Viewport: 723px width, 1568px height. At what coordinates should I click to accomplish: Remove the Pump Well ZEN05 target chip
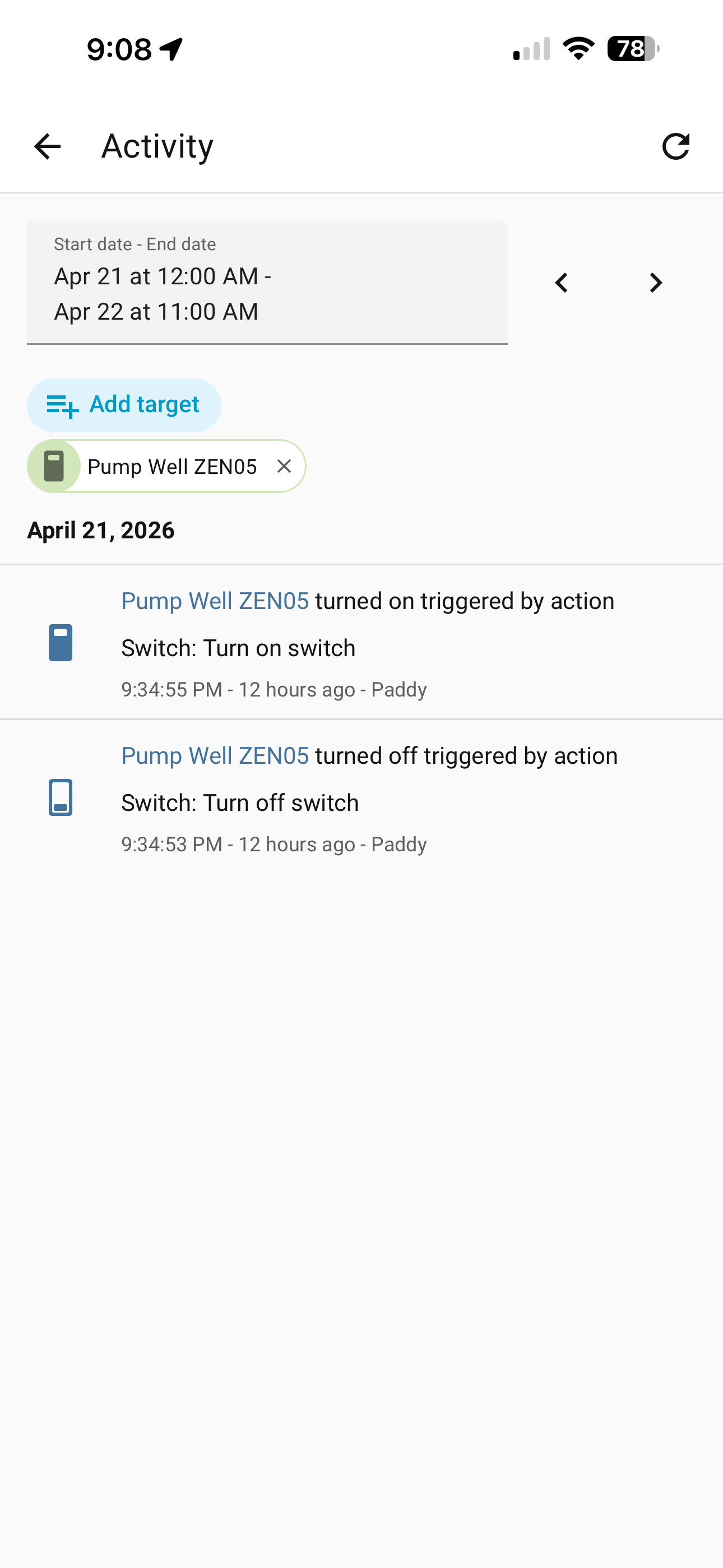pos(284,466)
